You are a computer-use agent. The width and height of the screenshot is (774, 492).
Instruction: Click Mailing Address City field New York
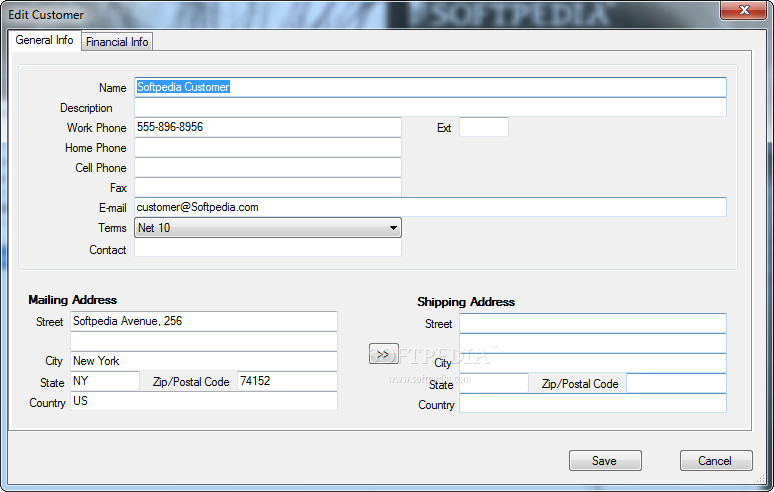[x=204, y=361]
